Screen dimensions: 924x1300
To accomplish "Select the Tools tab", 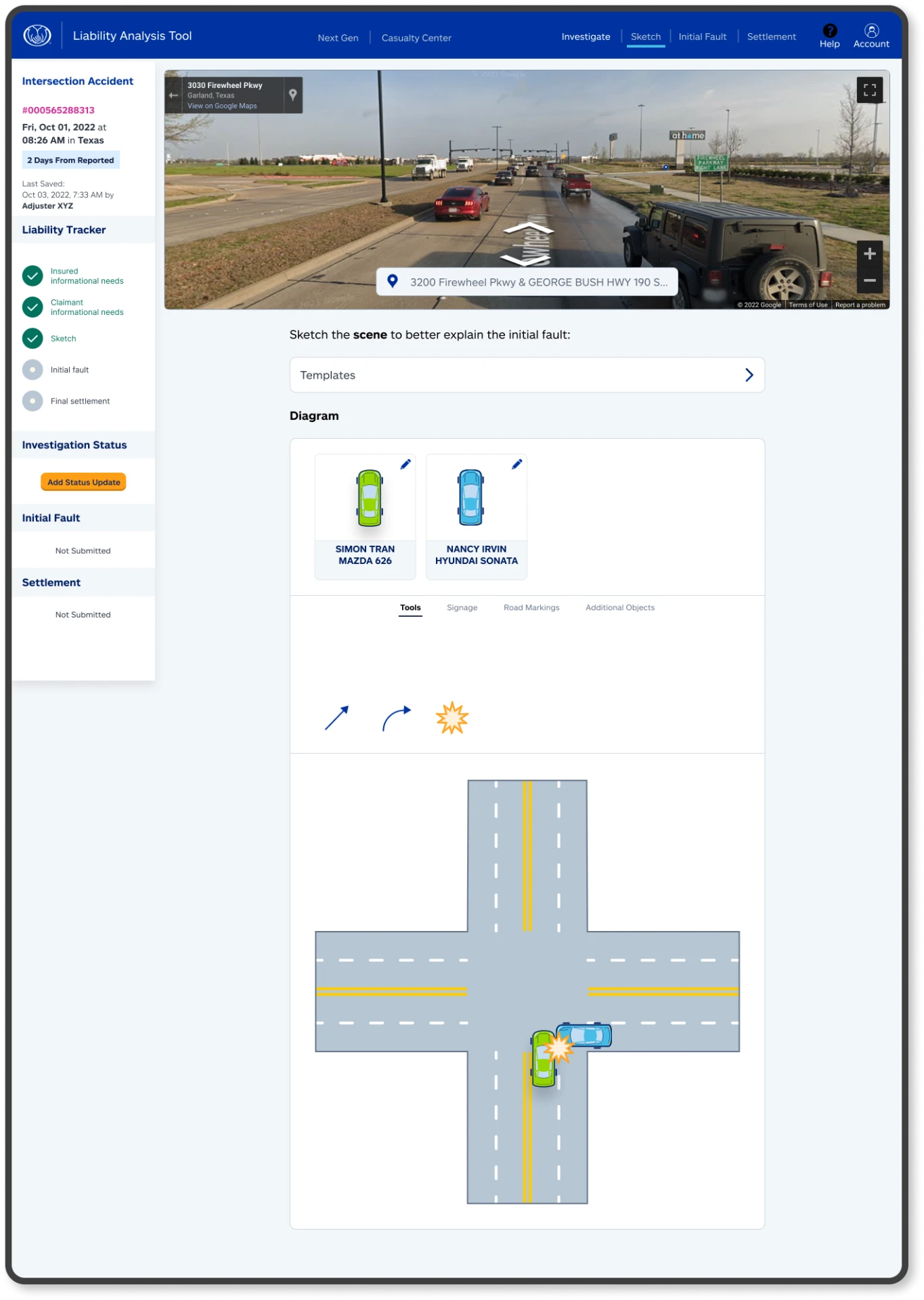I will (x=410, y=608).
